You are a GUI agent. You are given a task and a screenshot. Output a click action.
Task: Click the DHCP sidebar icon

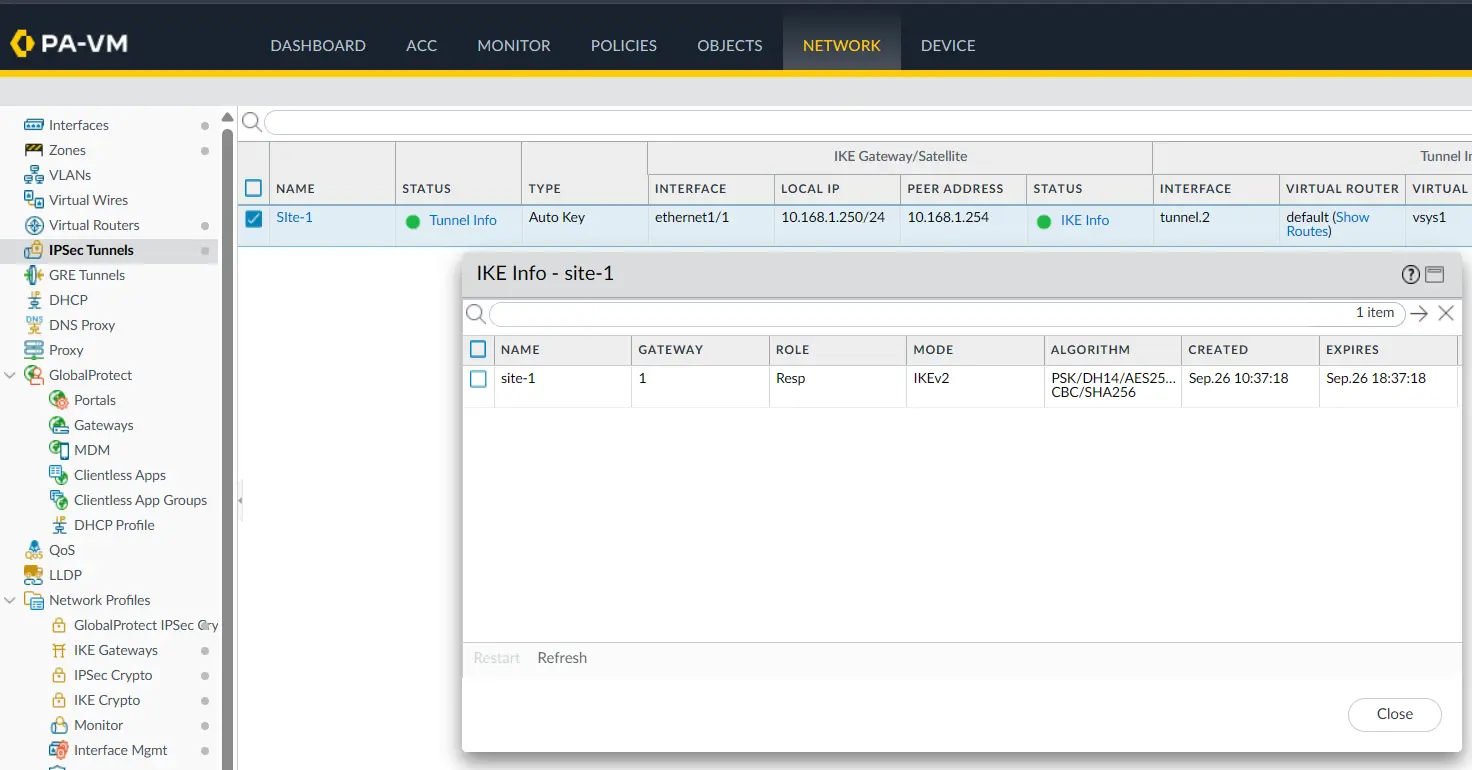34,300
